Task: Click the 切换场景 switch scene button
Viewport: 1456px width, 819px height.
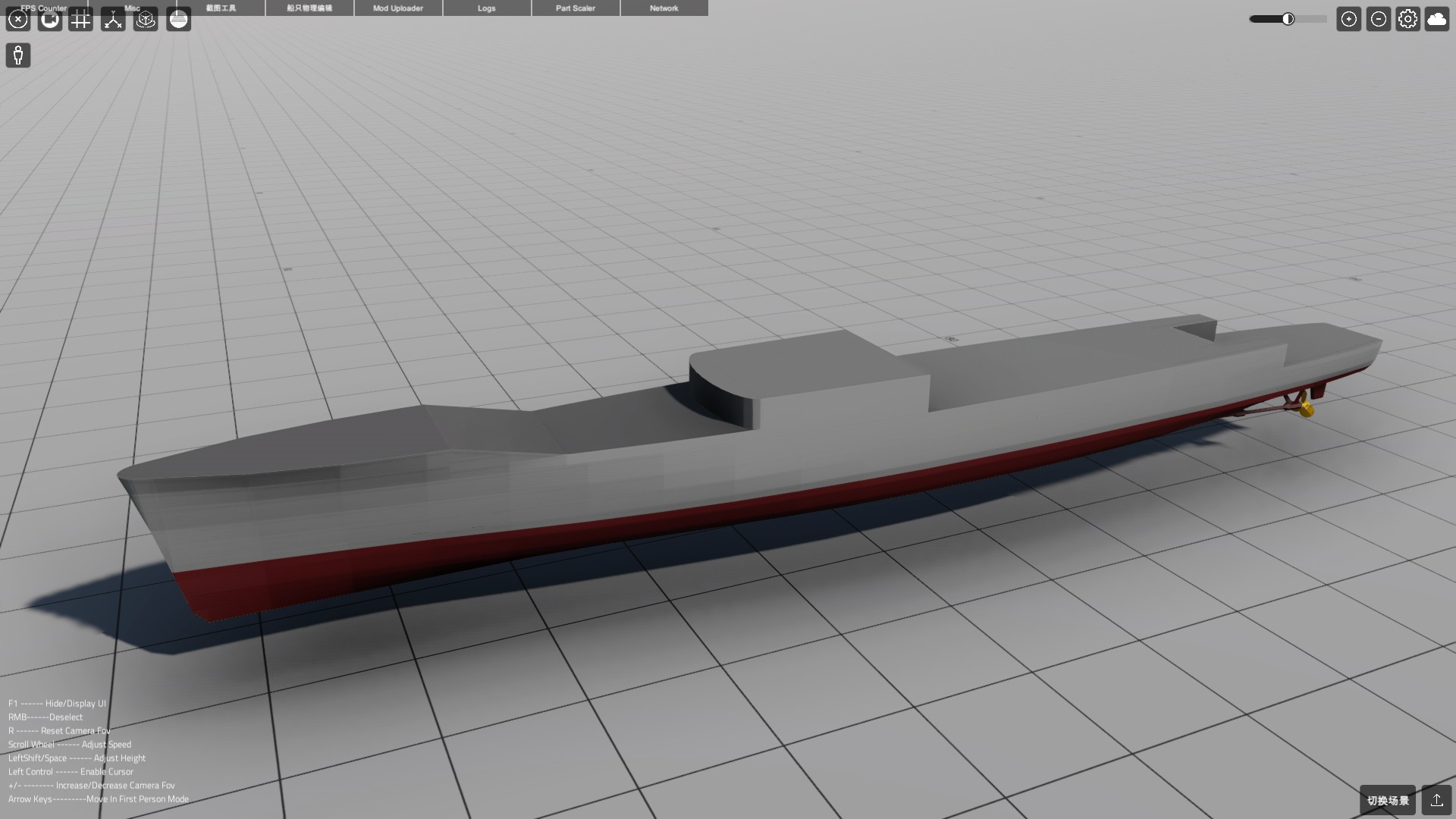Action: point(1388,800)
